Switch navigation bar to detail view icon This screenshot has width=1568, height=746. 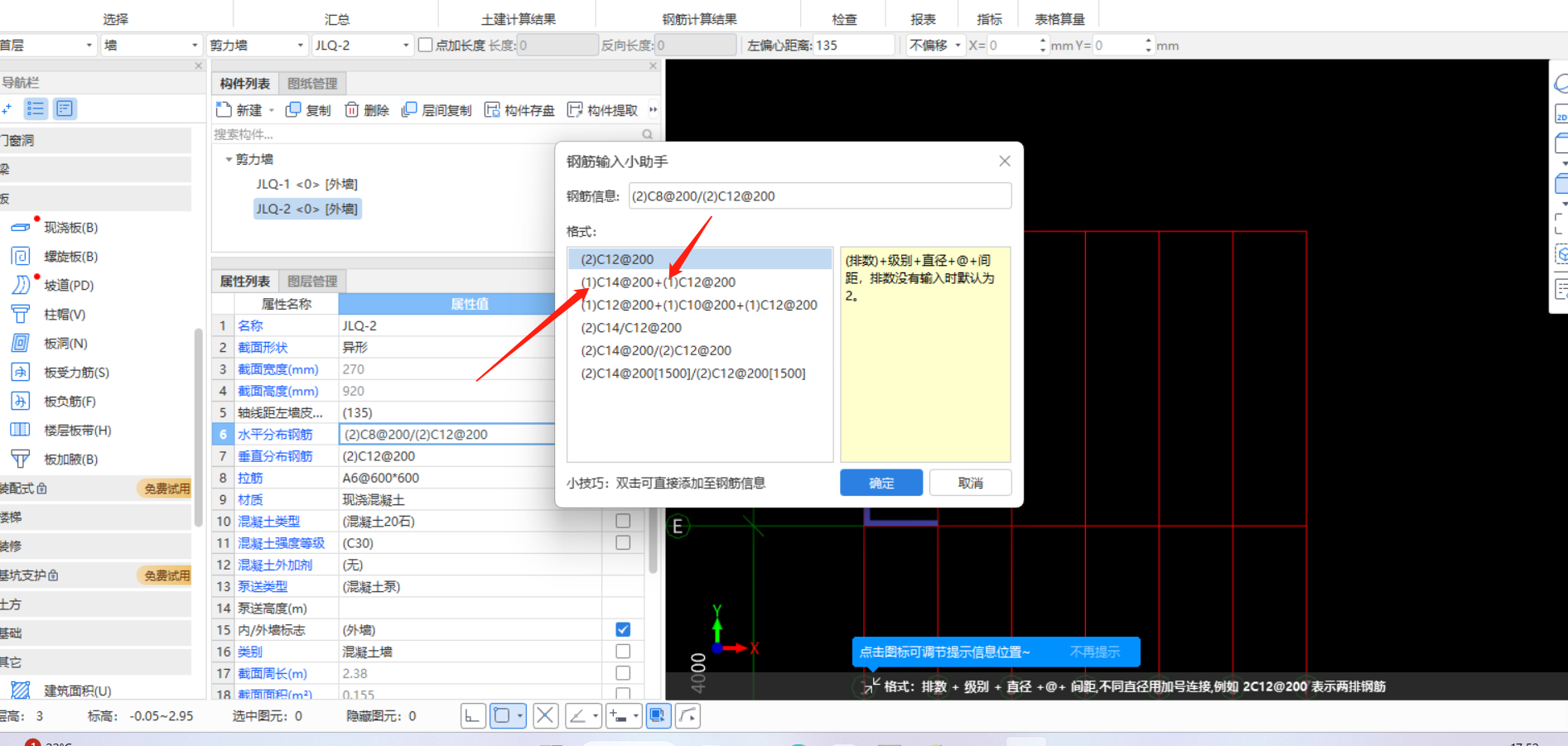coord(65,108)
